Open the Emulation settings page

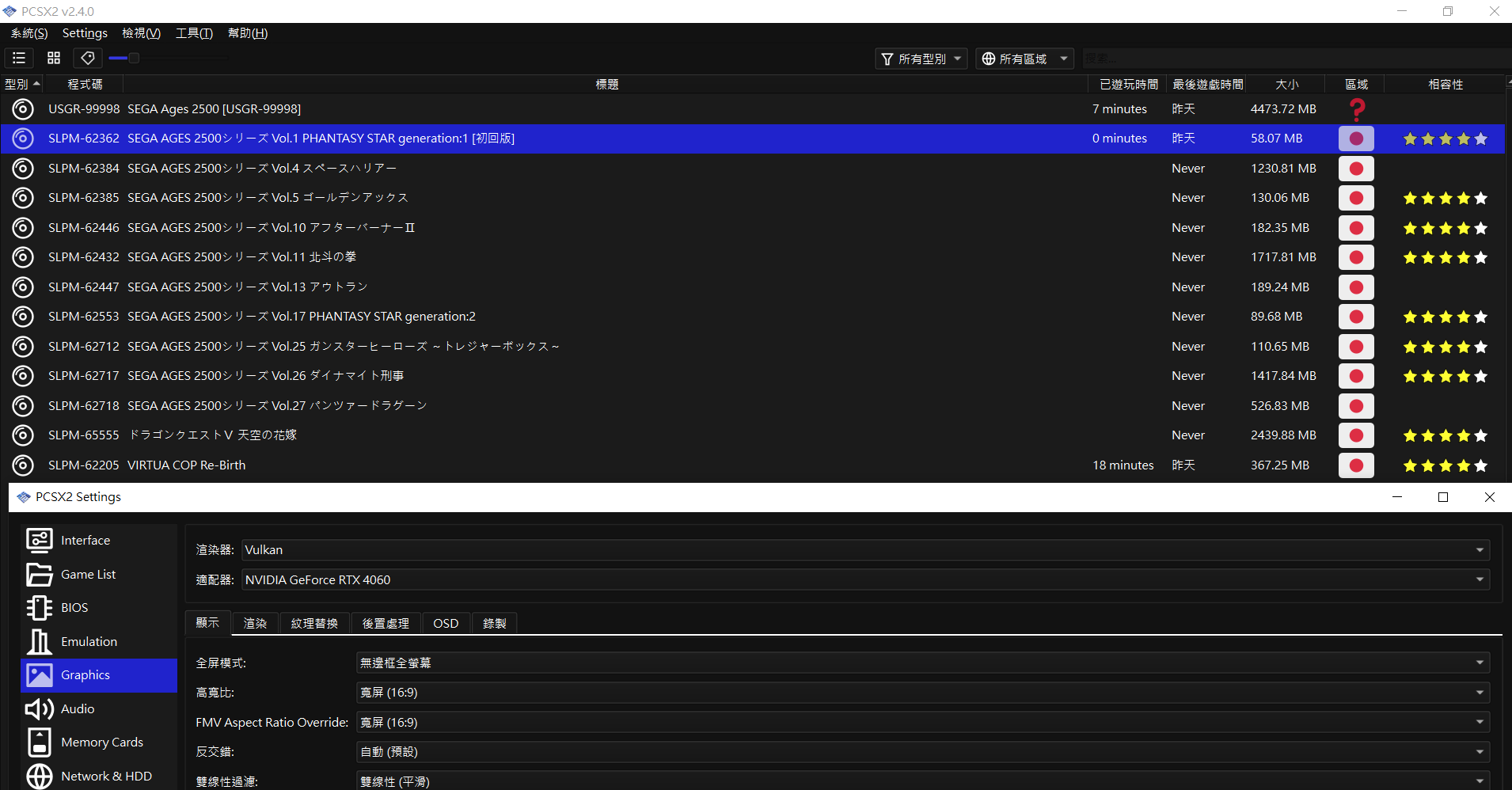point(89,641)
